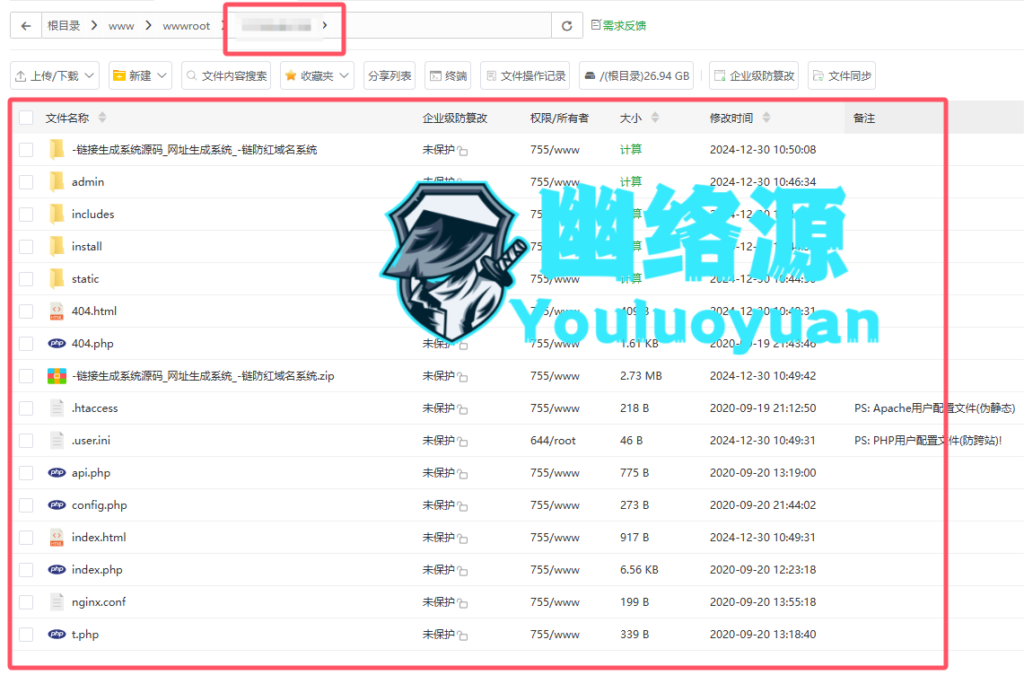Check the static folder checkbox
This screenshot has height=675, width=1024.
26,279
